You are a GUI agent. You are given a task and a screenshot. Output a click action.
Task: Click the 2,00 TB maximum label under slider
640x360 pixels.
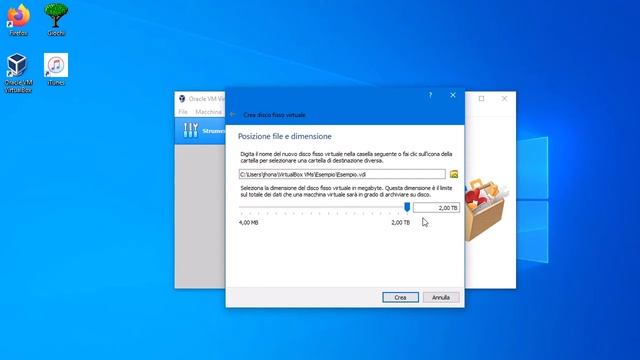[x=400, y=222]
